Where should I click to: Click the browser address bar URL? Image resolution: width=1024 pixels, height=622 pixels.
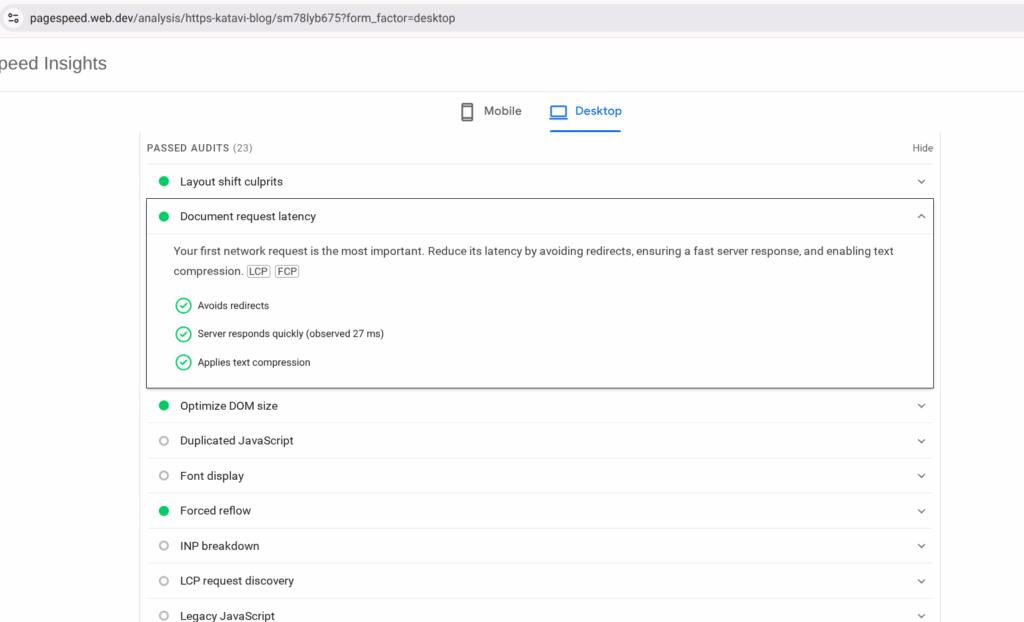point(240,17)
